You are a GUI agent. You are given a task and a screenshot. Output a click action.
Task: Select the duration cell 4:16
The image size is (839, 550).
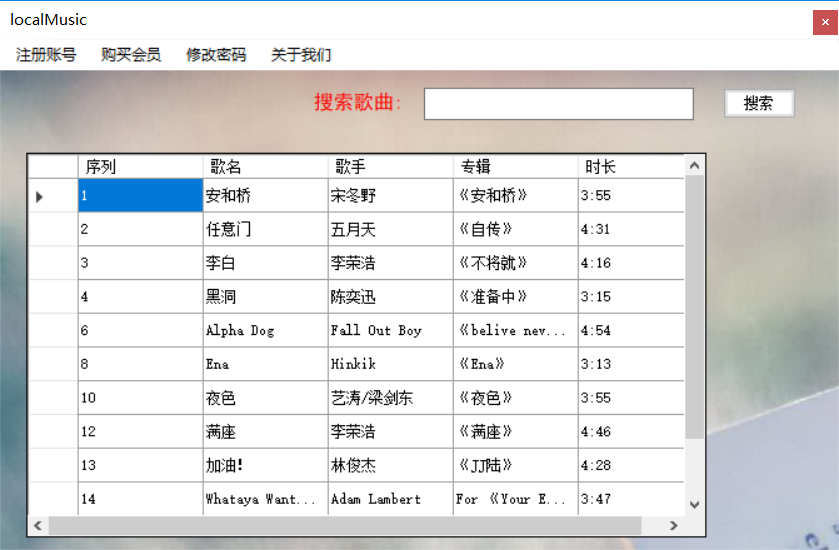tap(631, 263)
